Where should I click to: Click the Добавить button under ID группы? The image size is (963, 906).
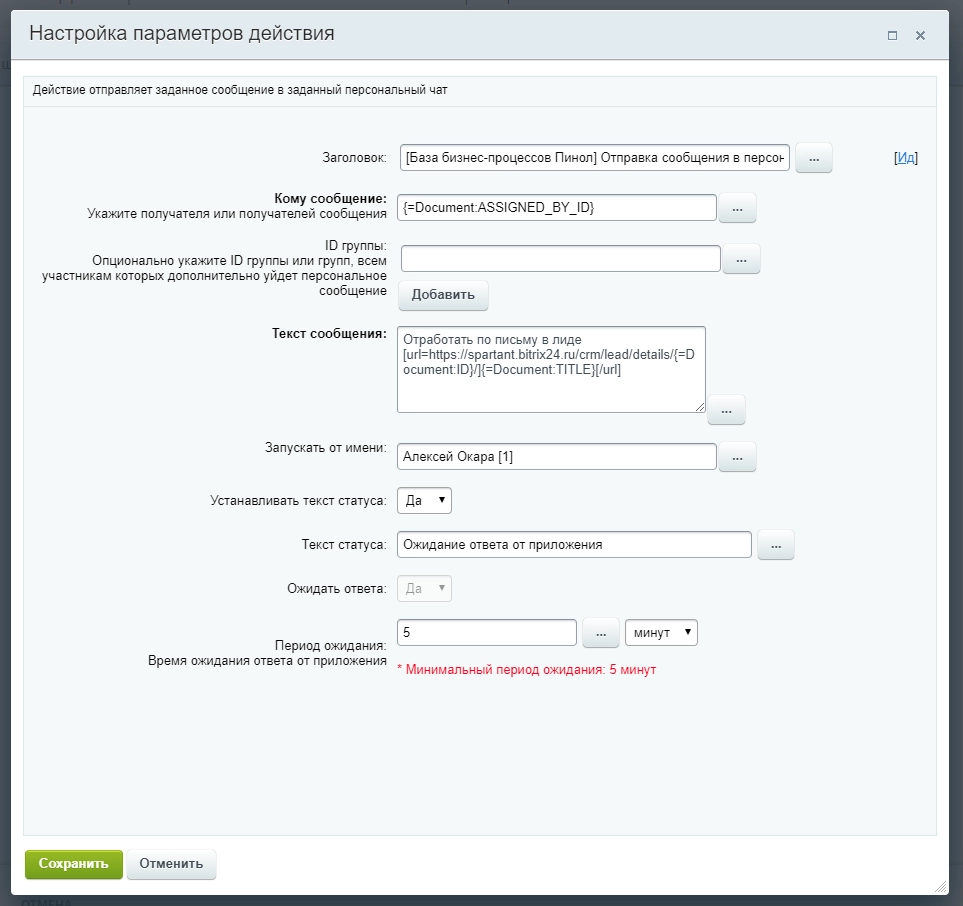point(443,296)
